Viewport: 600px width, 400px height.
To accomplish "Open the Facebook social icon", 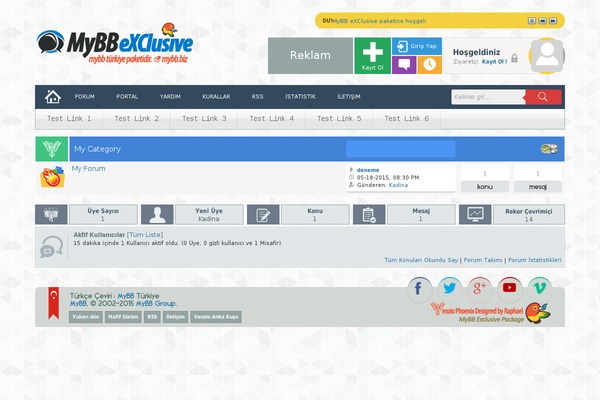I will [419, 289].
